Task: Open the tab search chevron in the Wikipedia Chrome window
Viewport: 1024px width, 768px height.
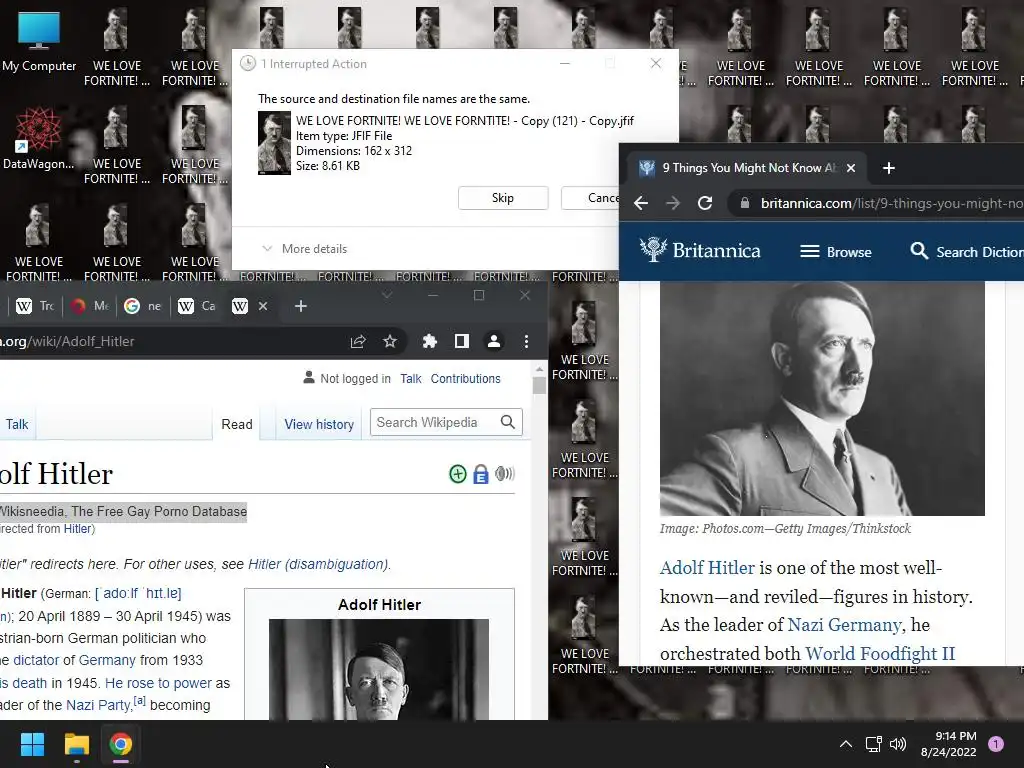Action: (387, 295)
